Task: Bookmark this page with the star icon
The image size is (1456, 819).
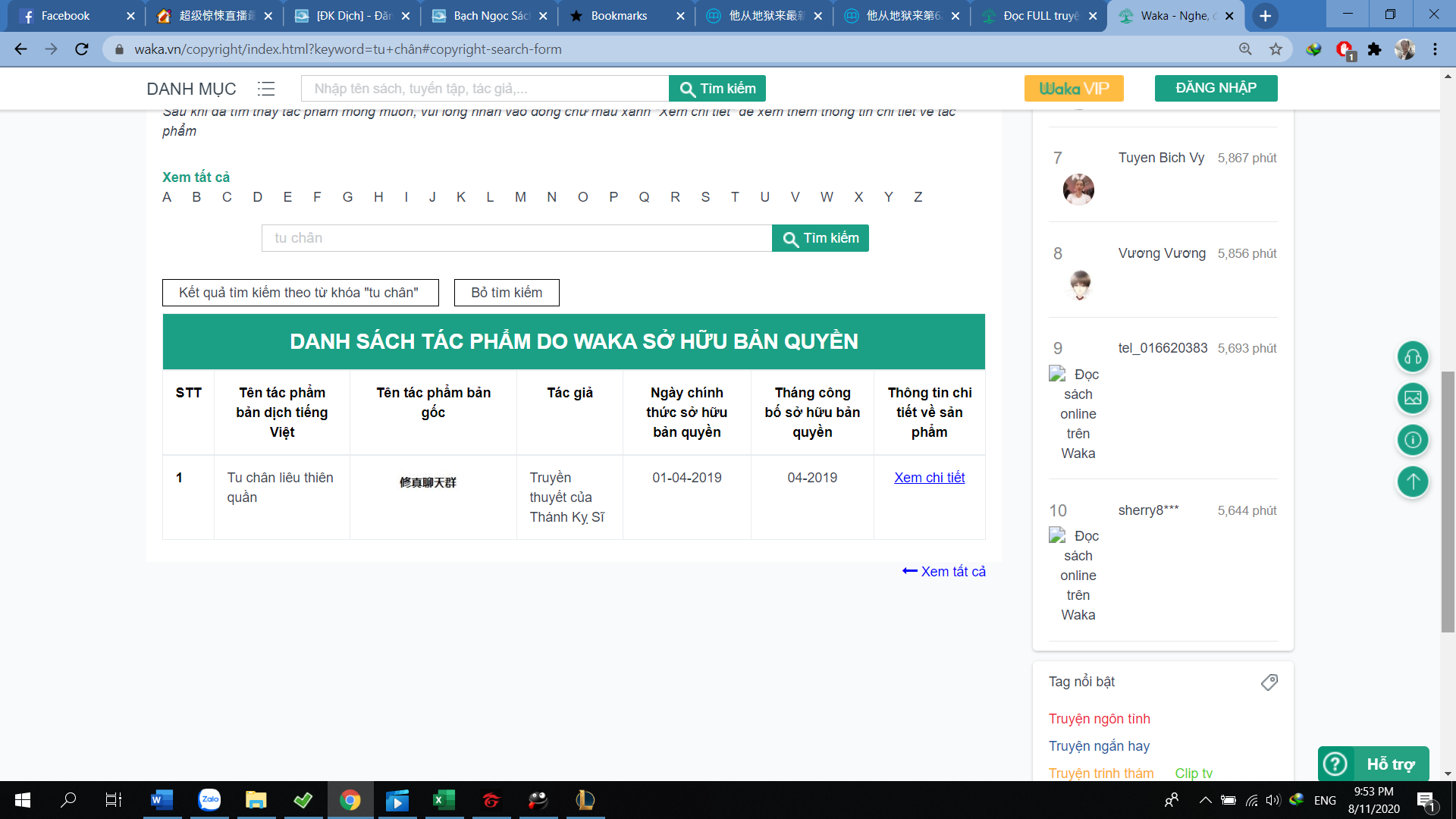Action: pos(1276,49)
